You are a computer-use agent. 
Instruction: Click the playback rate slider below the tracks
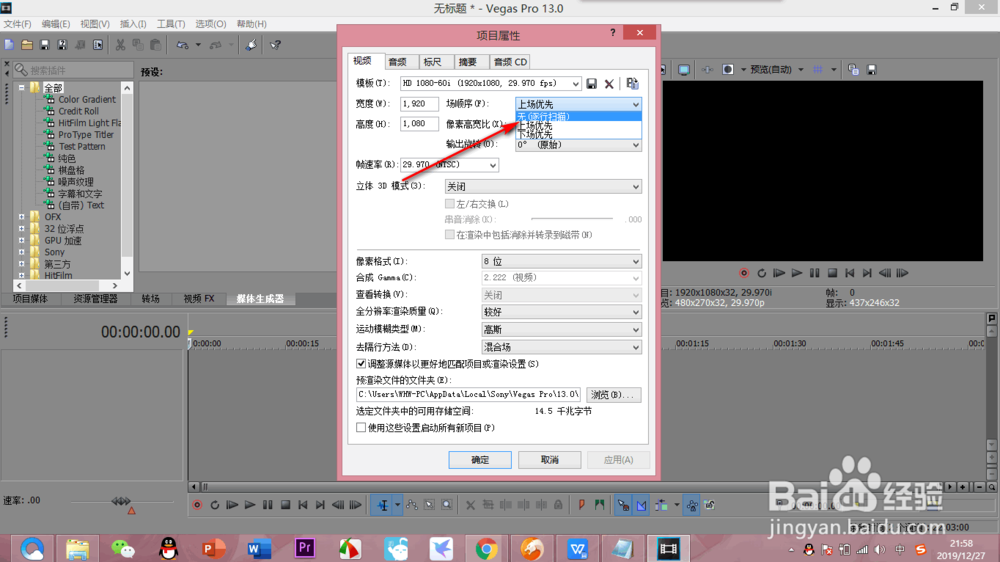point(121,502)
